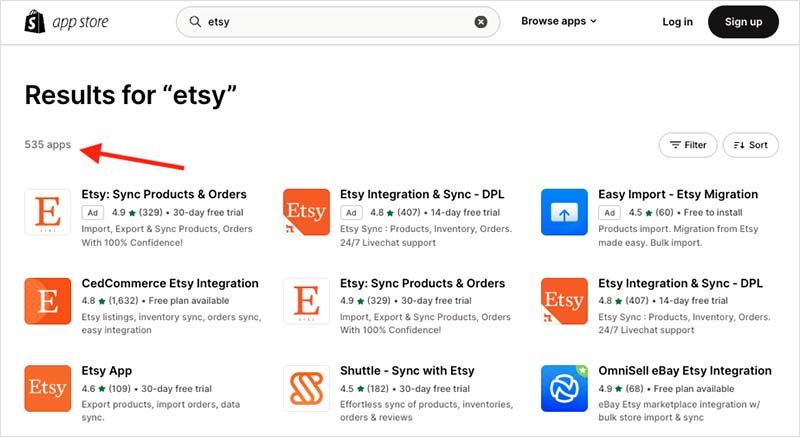
Task: Open Easy Import - Etsy Migration title
Action: click(678, 194)
